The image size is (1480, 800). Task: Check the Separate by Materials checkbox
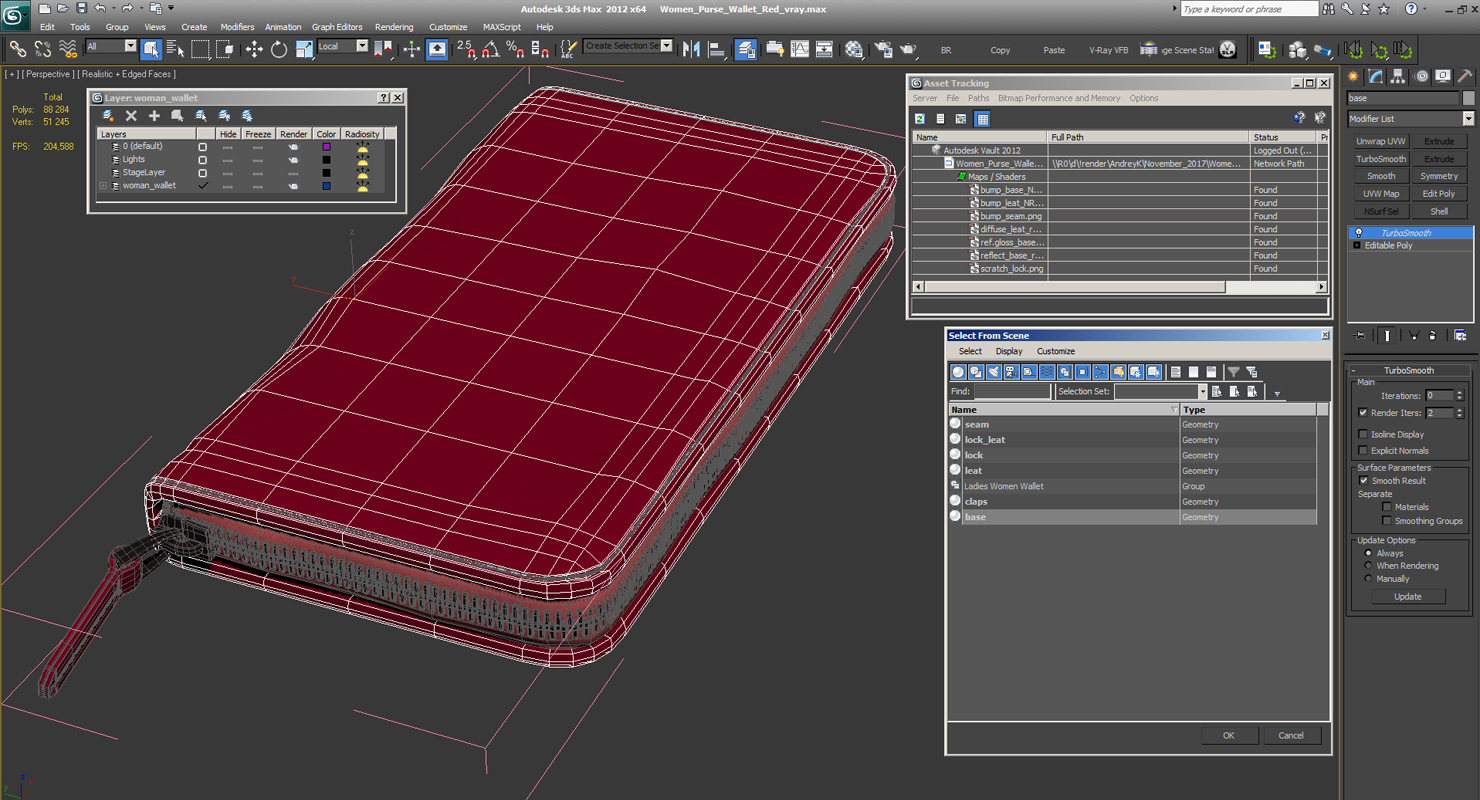coord(1387,507)
